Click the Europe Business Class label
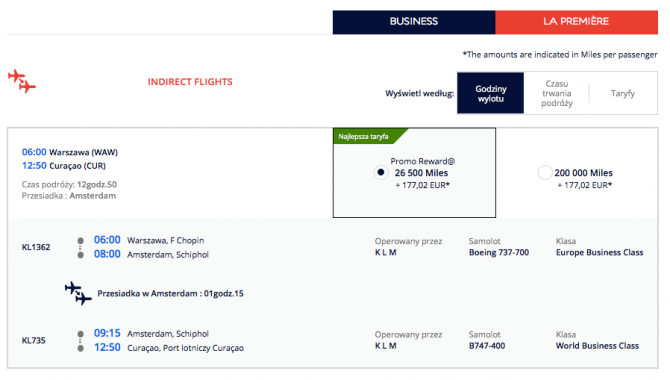Viewport: 670px width, 380px height. click(599, 252)
